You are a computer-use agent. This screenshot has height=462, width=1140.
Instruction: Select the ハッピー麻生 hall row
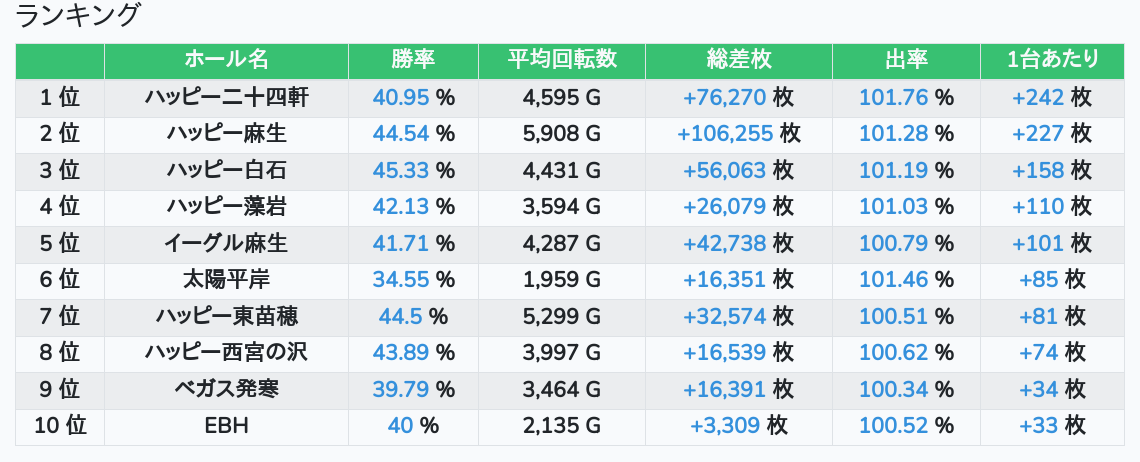(x=226, y=134)
